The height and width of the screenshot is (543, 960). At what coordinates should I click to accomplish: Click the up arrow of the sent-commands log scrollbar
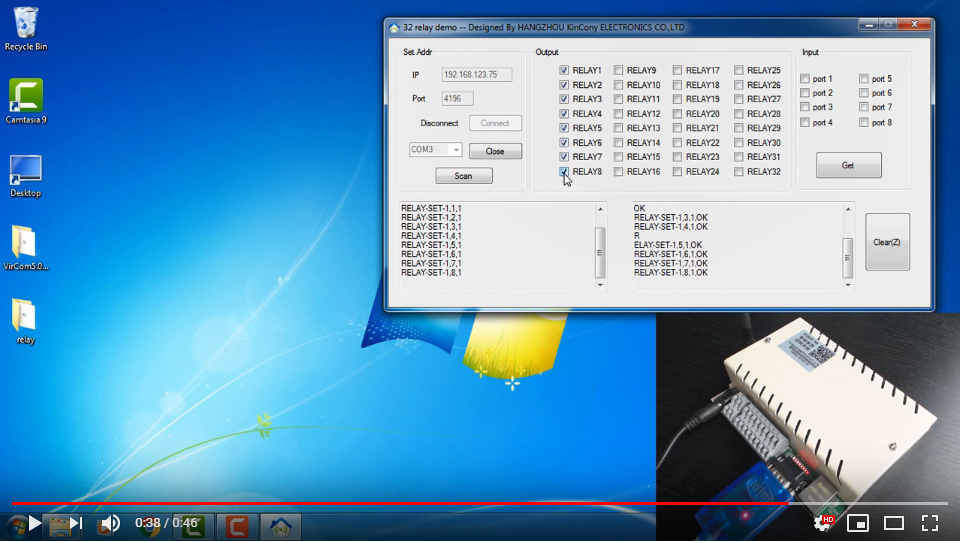[x=600, y=209]
